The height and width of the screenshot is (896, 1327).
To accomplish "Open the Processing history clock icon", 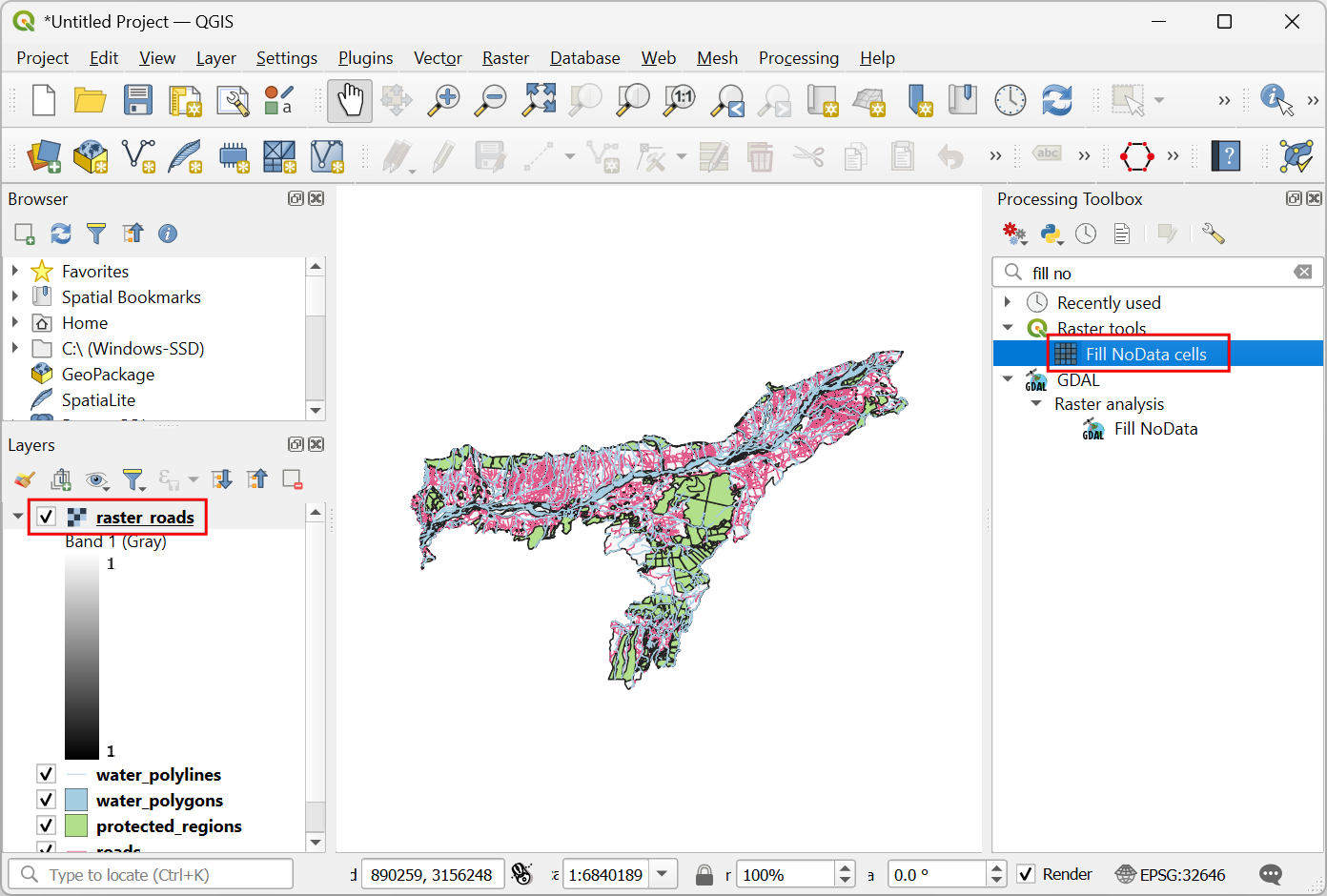I will [x=1086, y=234].
